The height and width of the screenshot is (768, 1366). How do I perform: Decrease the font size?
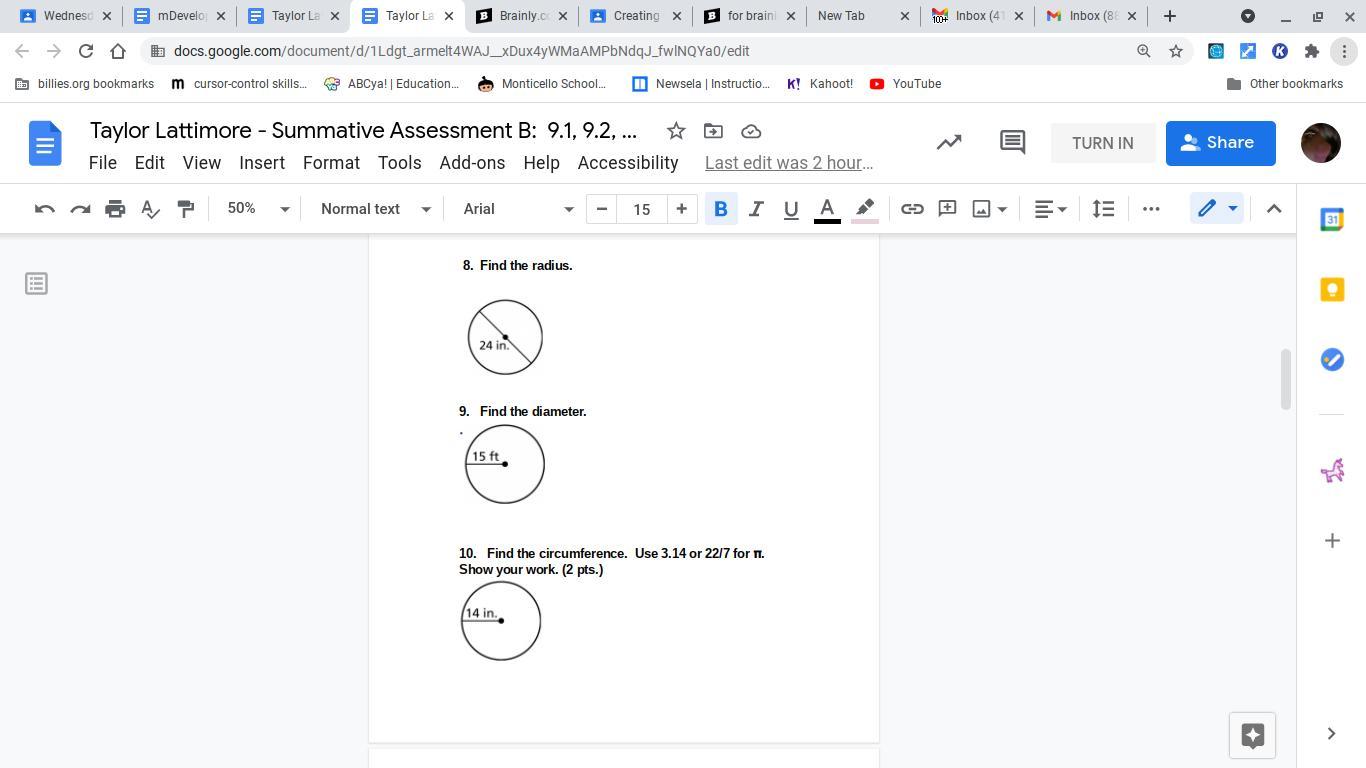(x=602, y=209)
